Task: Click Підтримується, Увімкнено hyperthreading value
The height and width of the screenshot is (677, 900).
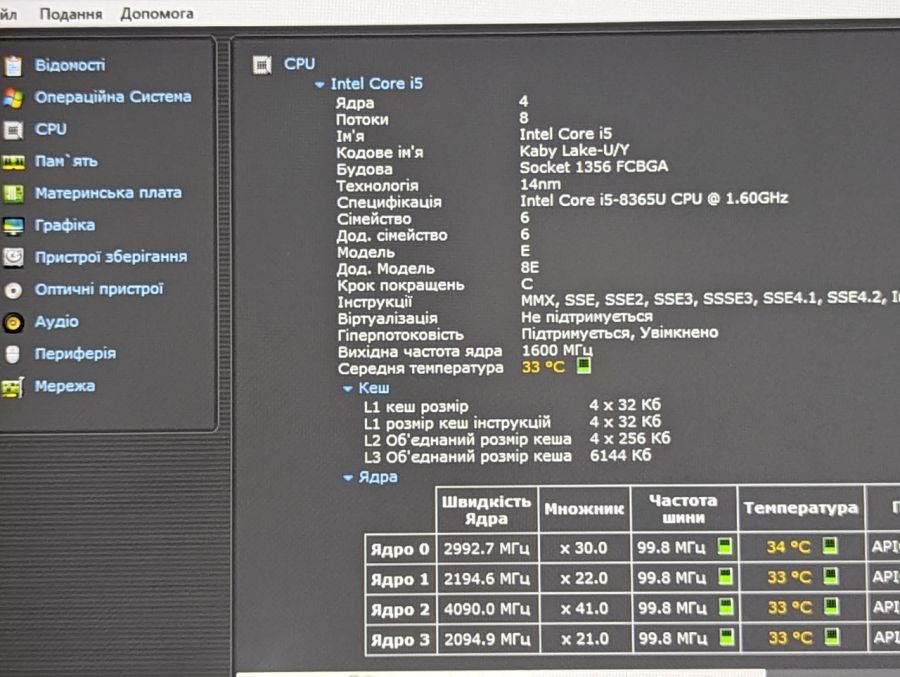Action: click(x=620, y=333)
